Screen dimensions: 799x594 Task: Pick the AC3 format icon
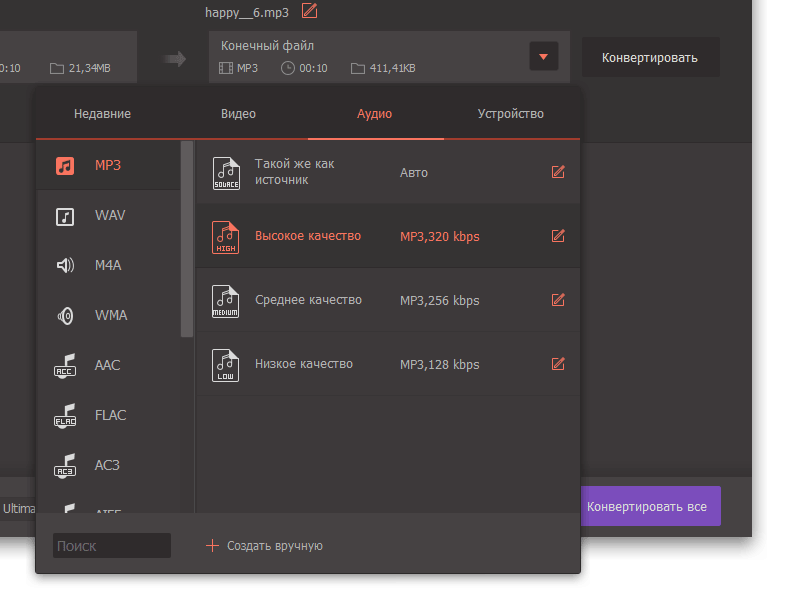[x=65, y=466]
